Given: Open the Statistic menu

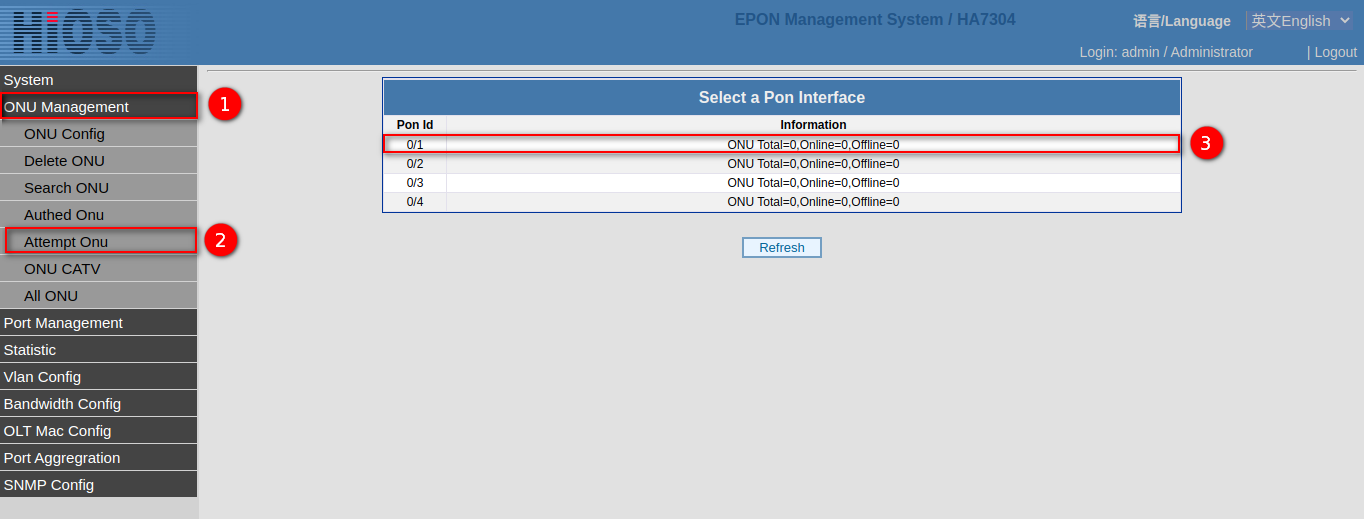Looking at the screenshot, I should click(x=30, y=350).
